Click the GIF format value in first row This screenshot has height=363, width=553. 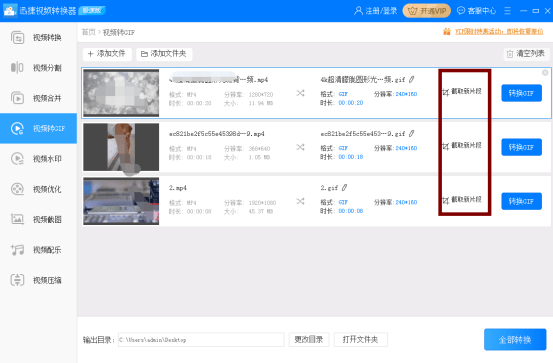[343, 94]
